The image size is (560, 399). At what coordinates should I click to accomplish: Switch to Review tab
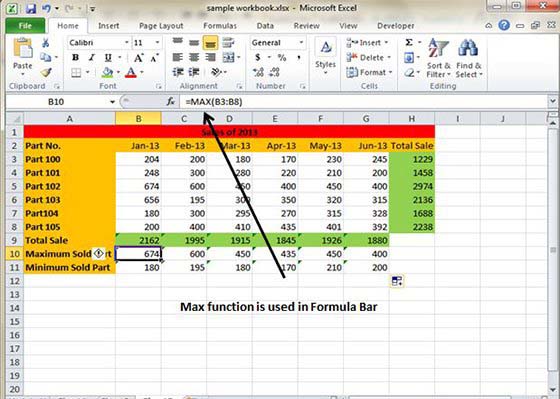(x=306, y=26)
